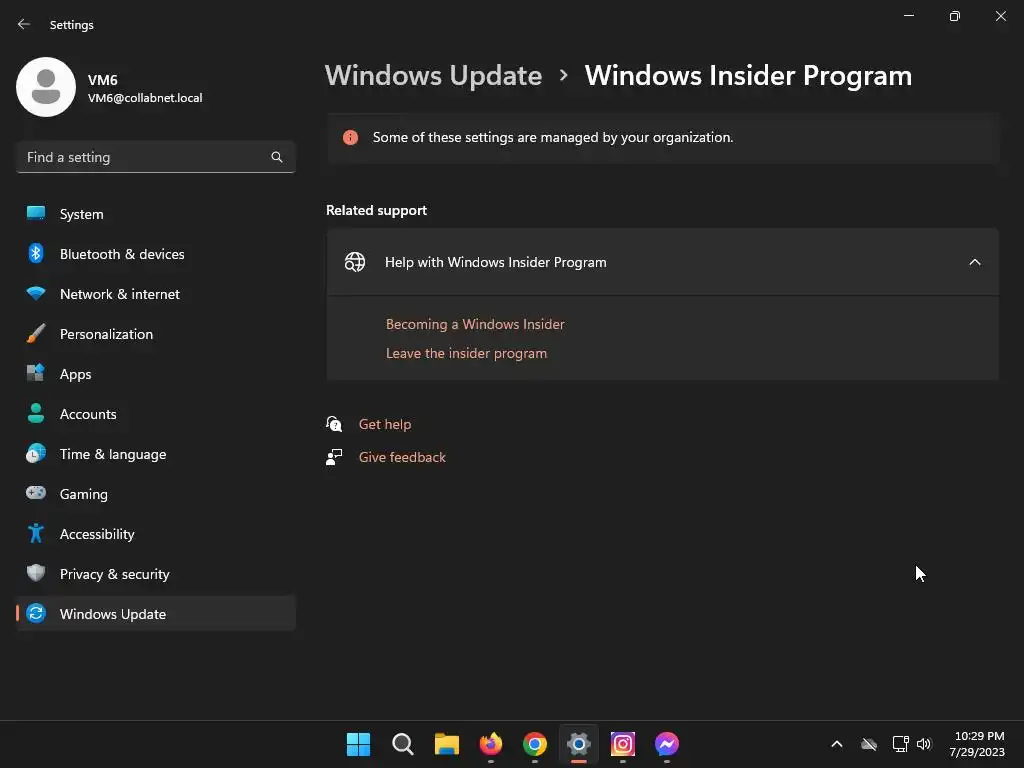Open Personalization settings
Image resolution: width=1024 pixels, height=768 pixels.
coord(155,334)
